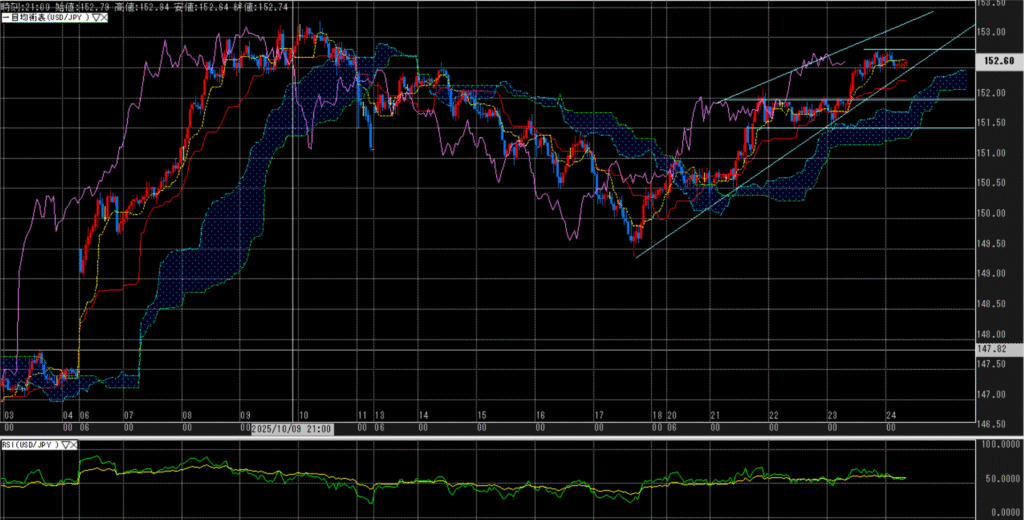Screen dimensions: 1024x520
Task: Click the current price tag 152.60
Action: [1000, 62]
